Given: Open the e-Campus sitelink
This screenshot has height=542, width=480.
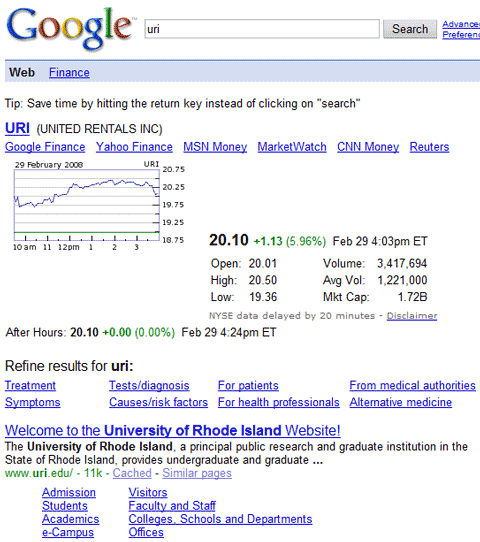Looking at the screenshot, I should pos(68,533).
